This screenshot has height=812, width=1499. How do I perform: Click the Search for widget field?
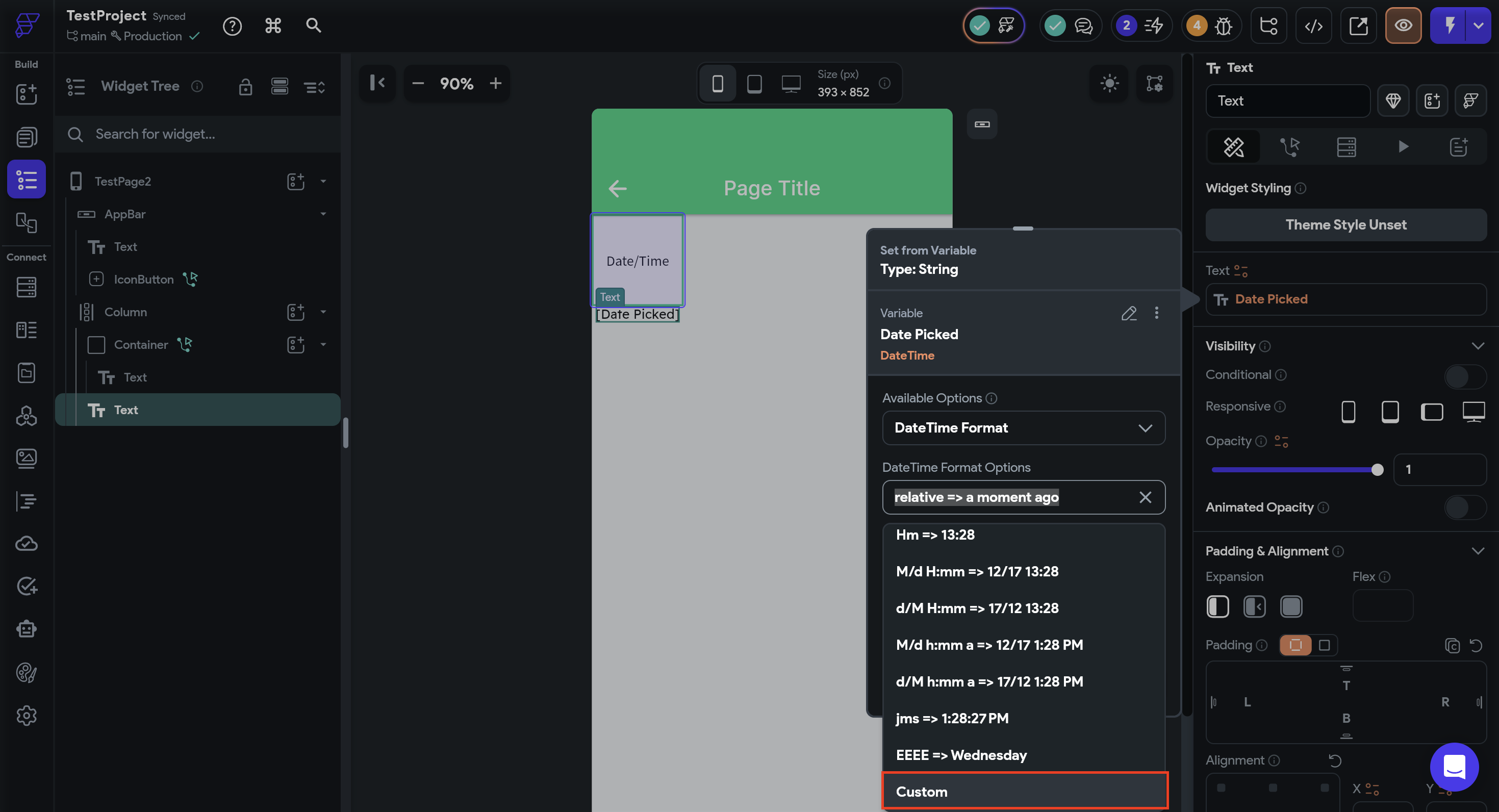pos(198,135)
